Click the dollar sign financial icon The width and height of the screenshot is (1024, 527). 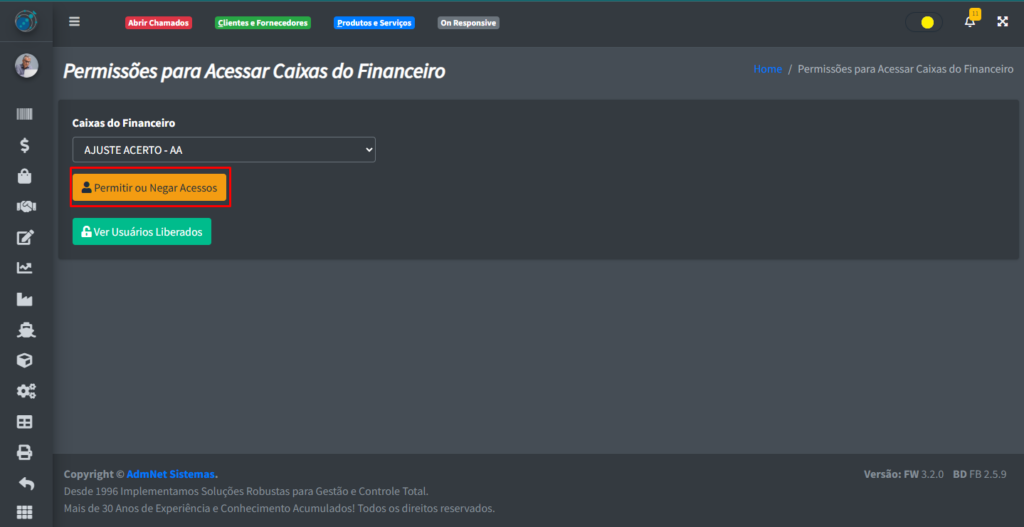coord(25,145)
